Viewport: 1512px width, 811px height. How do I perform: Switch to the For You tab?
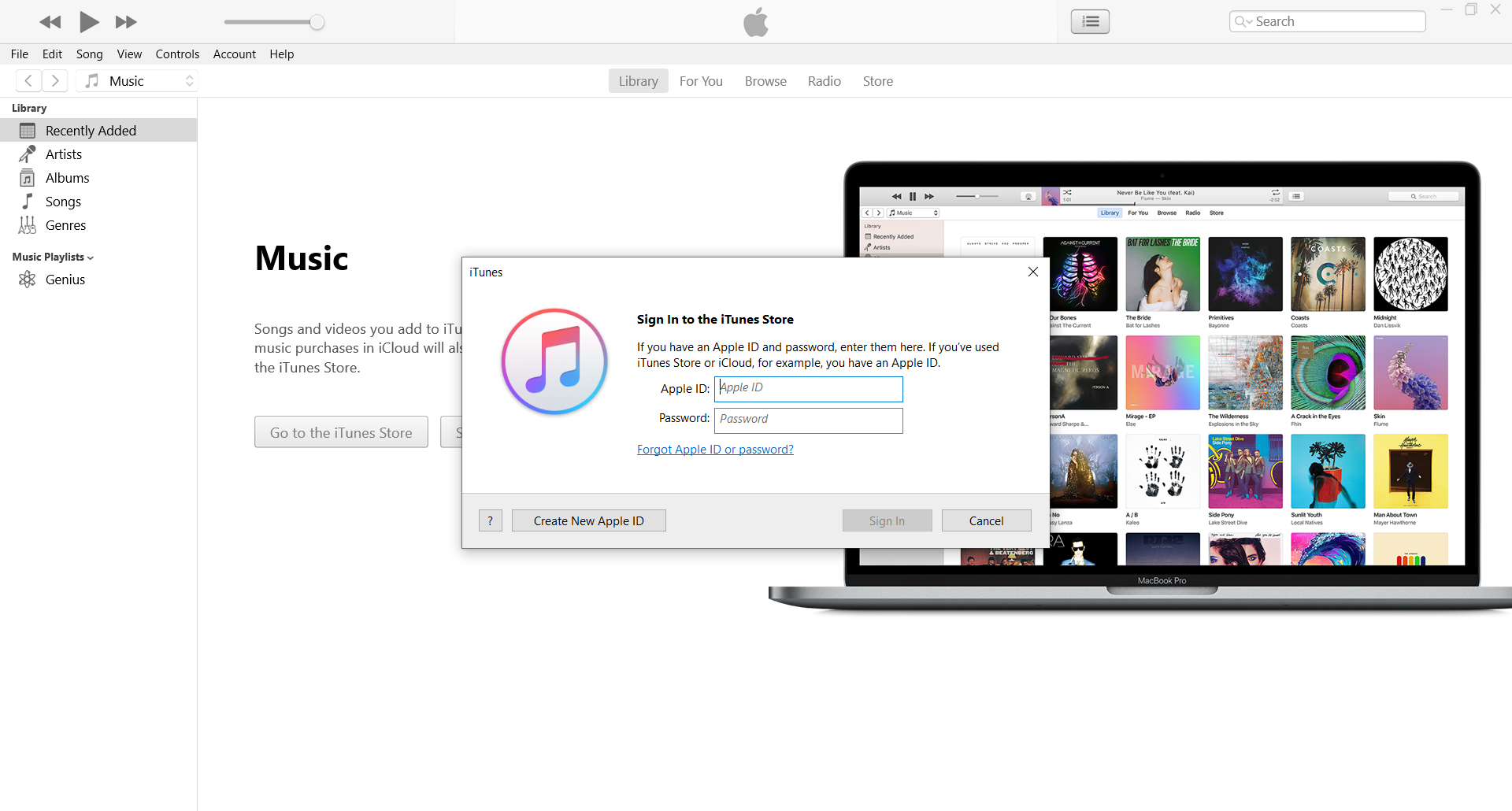(x=700, y=81)
